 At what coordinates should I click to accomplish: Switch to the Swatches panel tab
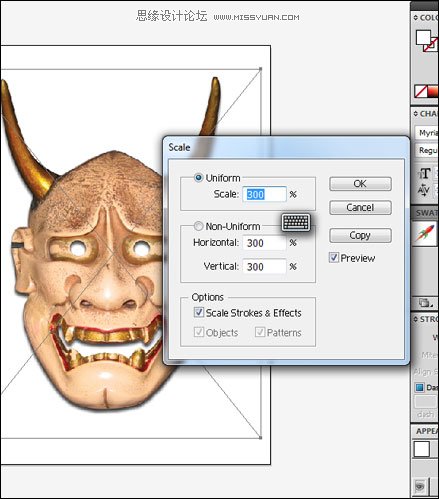[x=426, y=213]
